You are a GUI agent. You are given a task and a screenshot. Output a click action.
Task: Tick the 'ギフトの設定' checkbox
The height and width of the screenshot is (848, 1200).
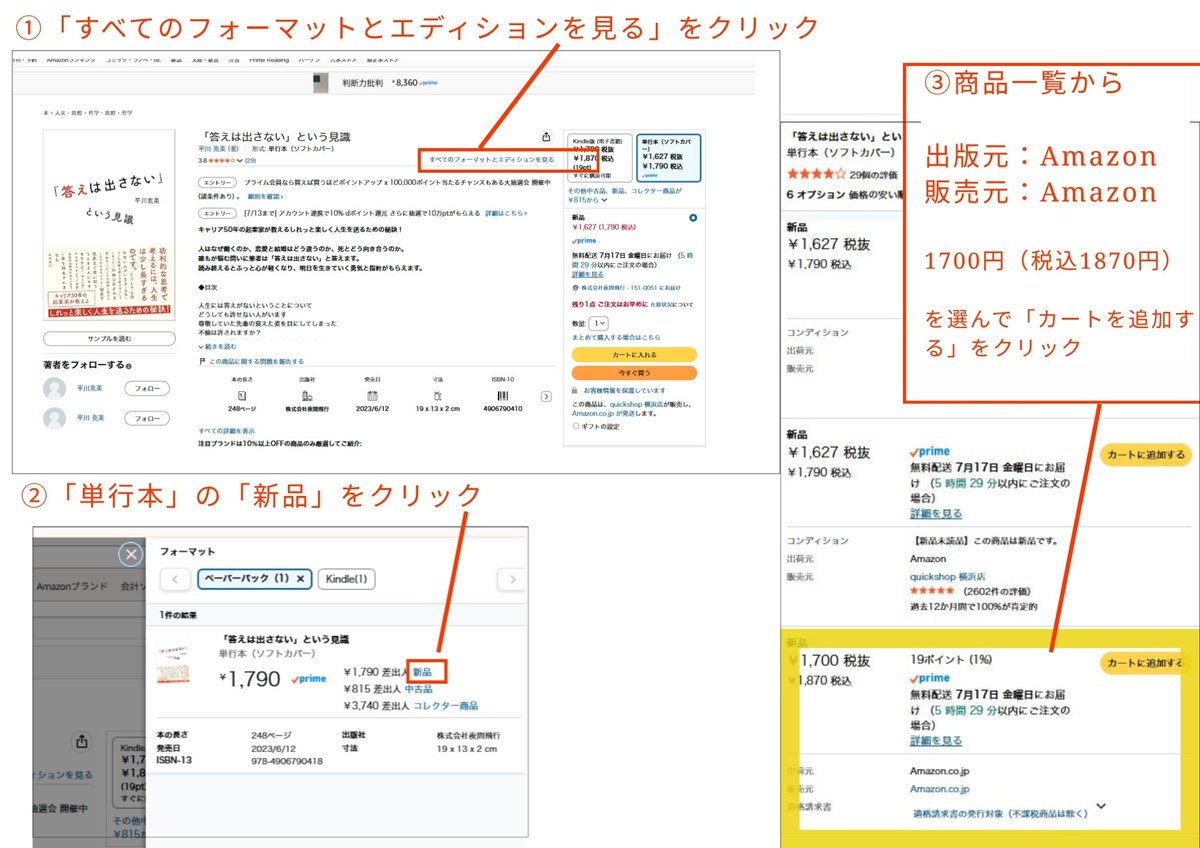[576, 426]
